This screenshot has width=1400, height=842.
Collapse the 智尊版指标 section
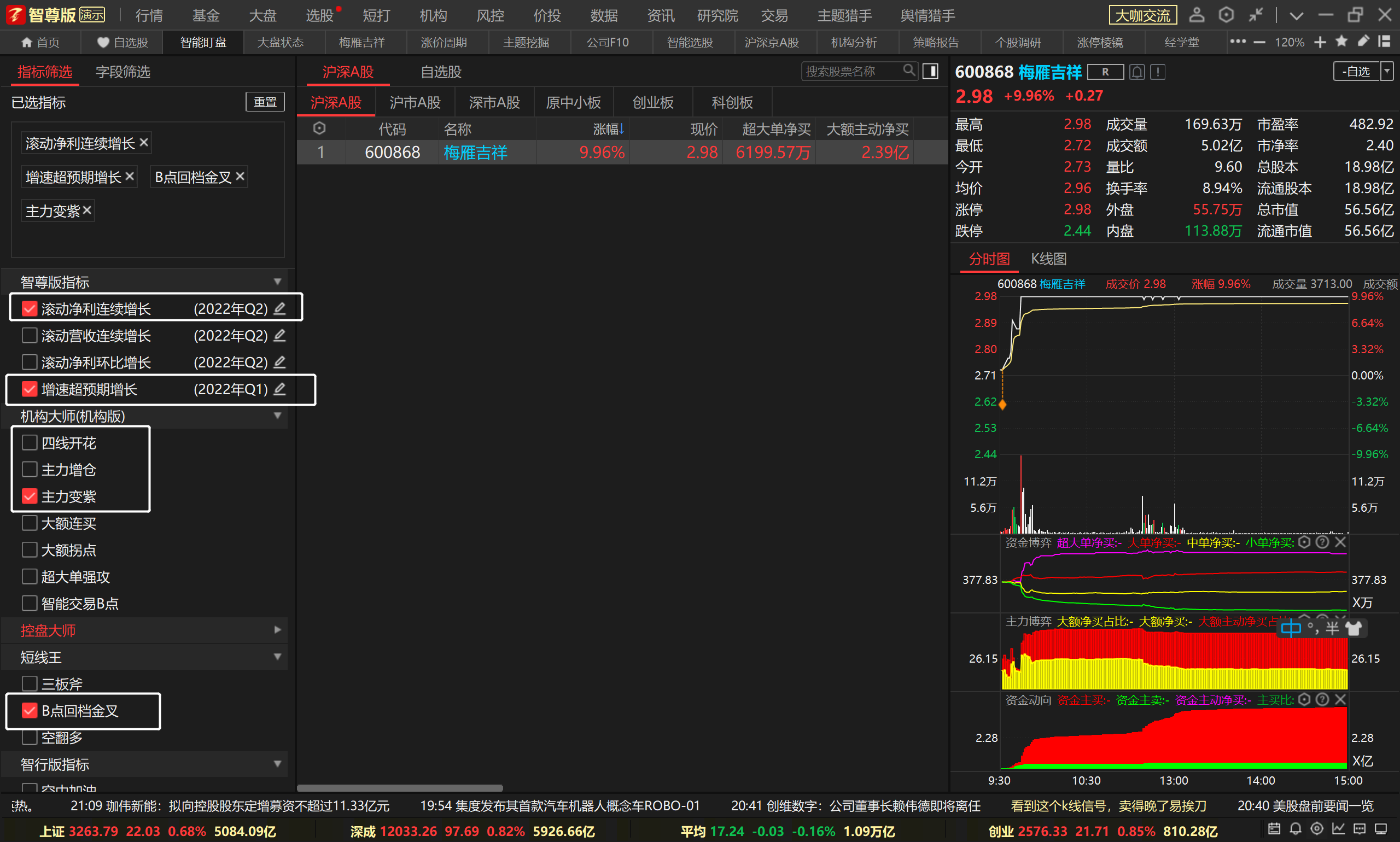point(277,282)
